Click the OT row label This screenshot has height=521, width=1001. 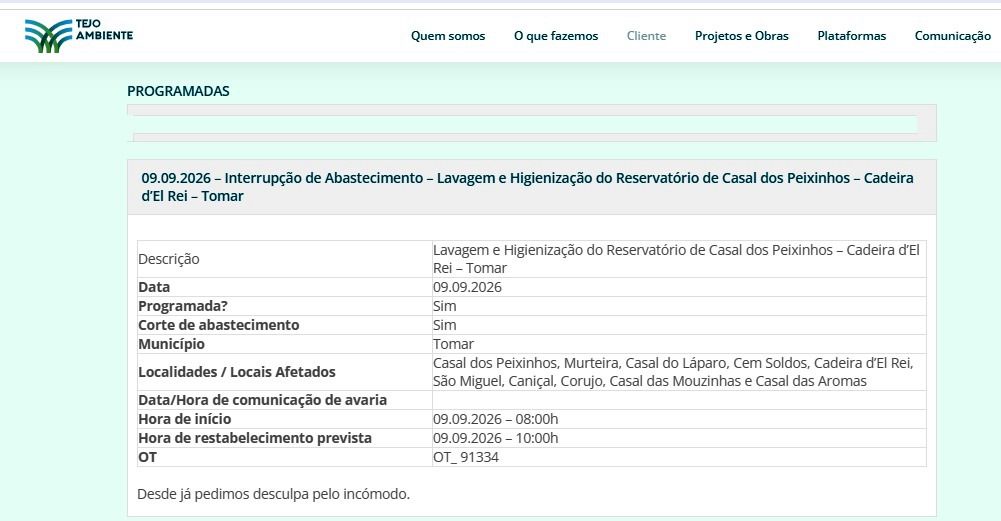click(x=147, y=457)
